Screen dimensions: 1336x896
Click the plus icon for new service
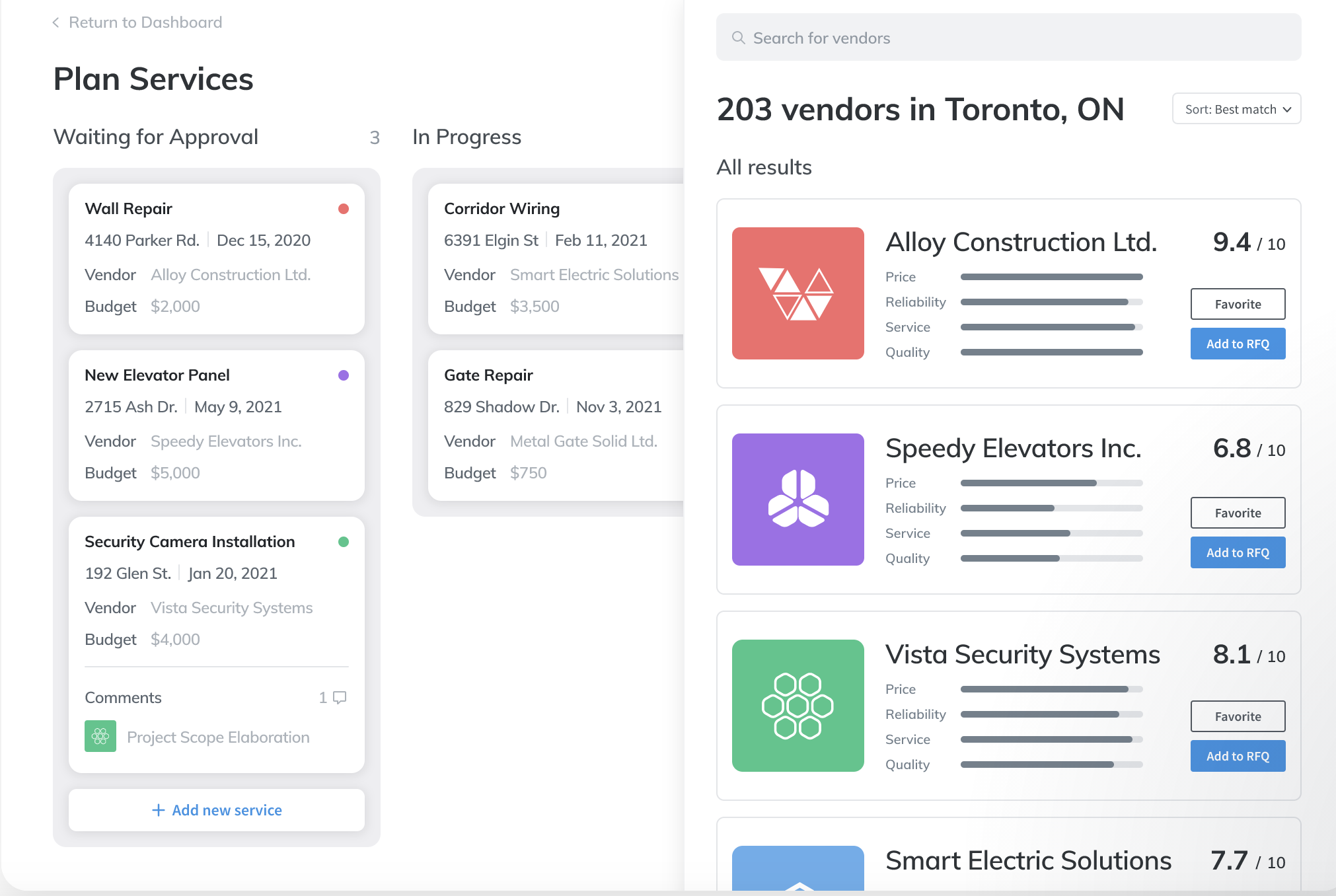[159, 810]
